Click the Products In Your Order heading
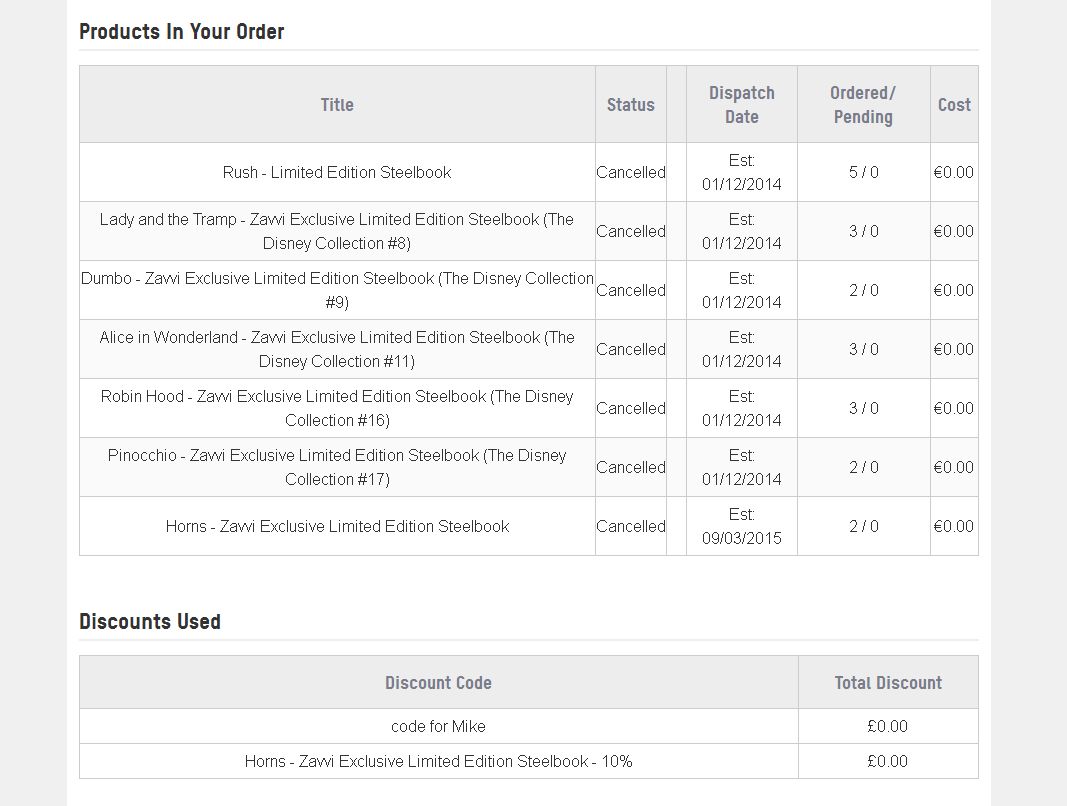The image size is (1067, 806). [x=182, y=31]
